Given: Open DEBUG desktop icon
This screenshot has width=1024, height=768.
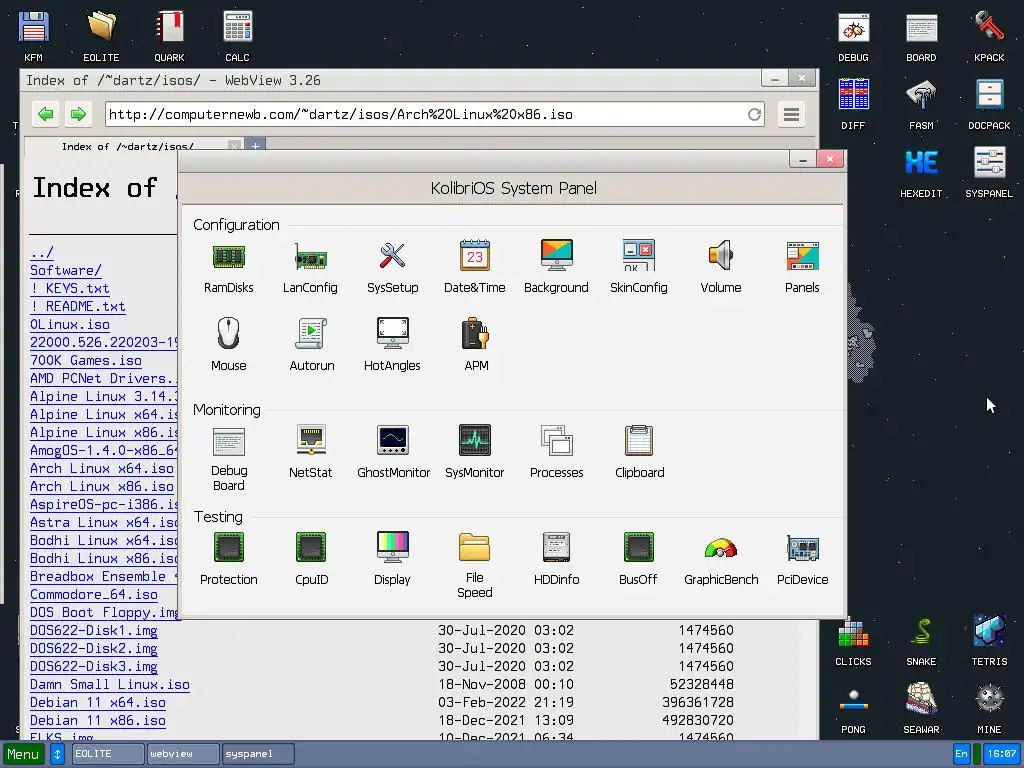Looking at the screenshot, I should pyautogui.click(x=854, y=29).
